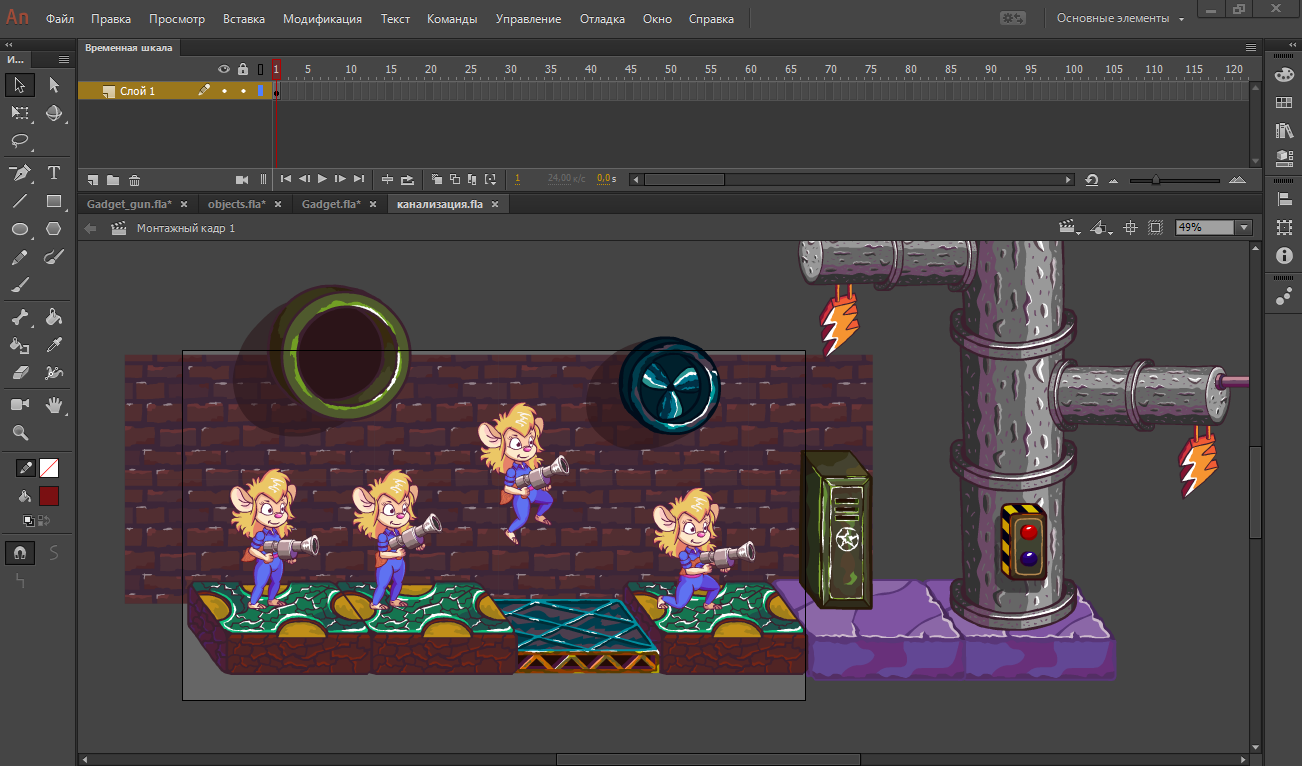Open Edit Symbols dropdown
Screen dimensions: 1302x766
pyautogui.click(x=1102, y=228)
